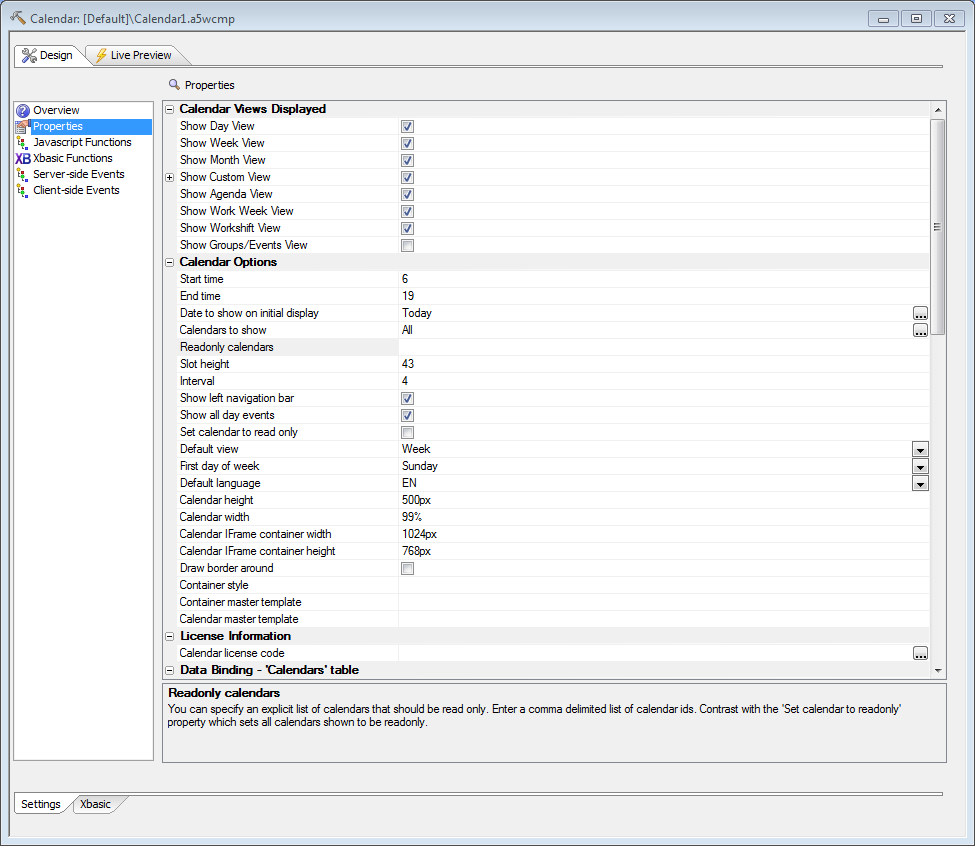975x846 pixels.
Task: Click Container master template value field
Action: click(x=663, y=602)
